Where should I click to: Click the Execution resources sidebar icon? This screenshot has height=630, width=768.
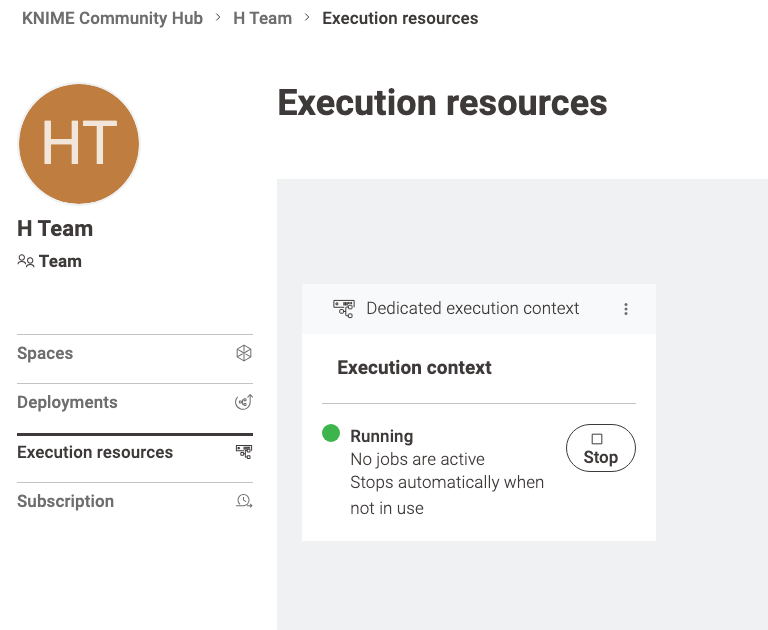(244, 452)
